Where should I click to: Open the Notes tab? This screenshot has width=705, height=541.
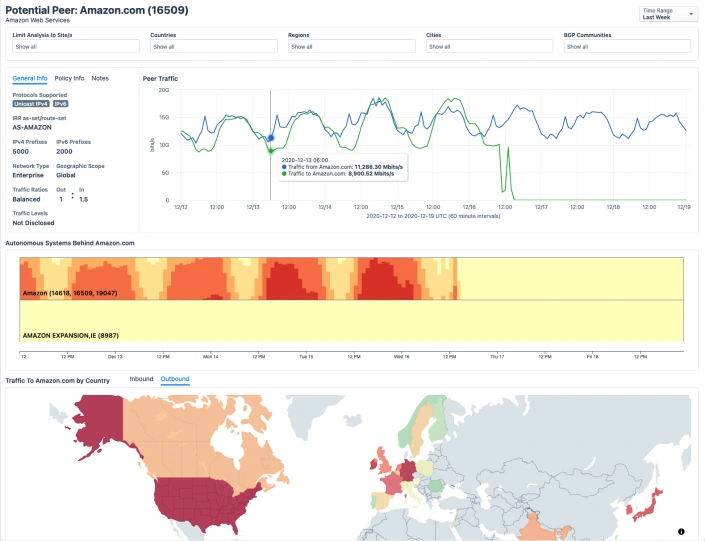(x=100, y=78)
